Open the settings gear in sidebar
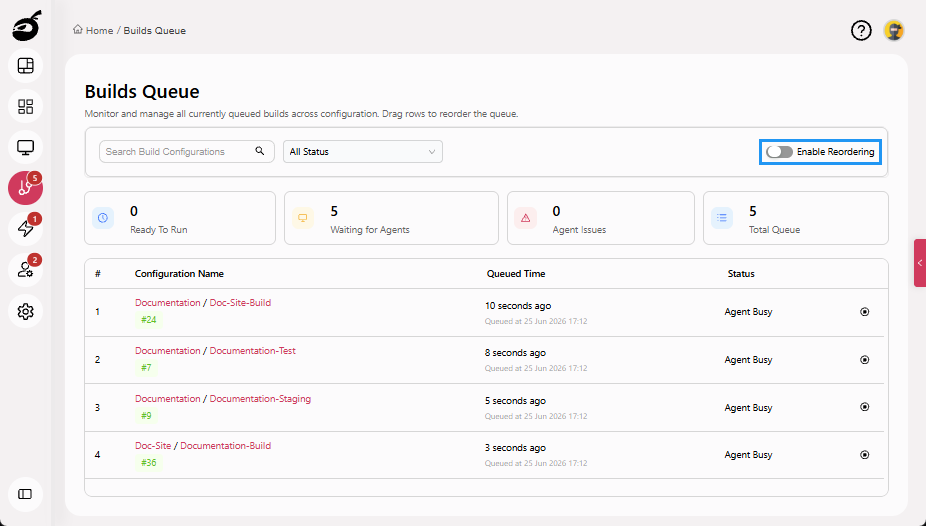 click(25, 311)
